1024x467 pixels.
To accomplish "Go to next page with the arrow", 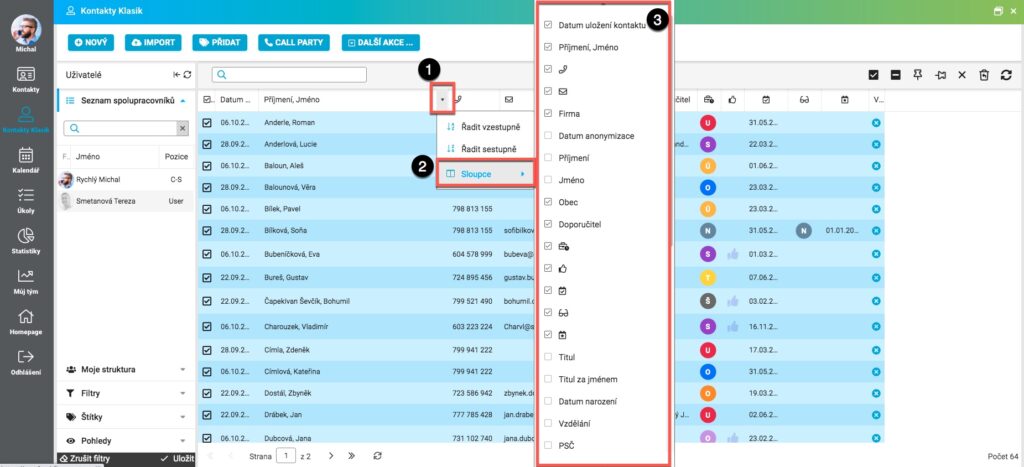I will 331,455.
